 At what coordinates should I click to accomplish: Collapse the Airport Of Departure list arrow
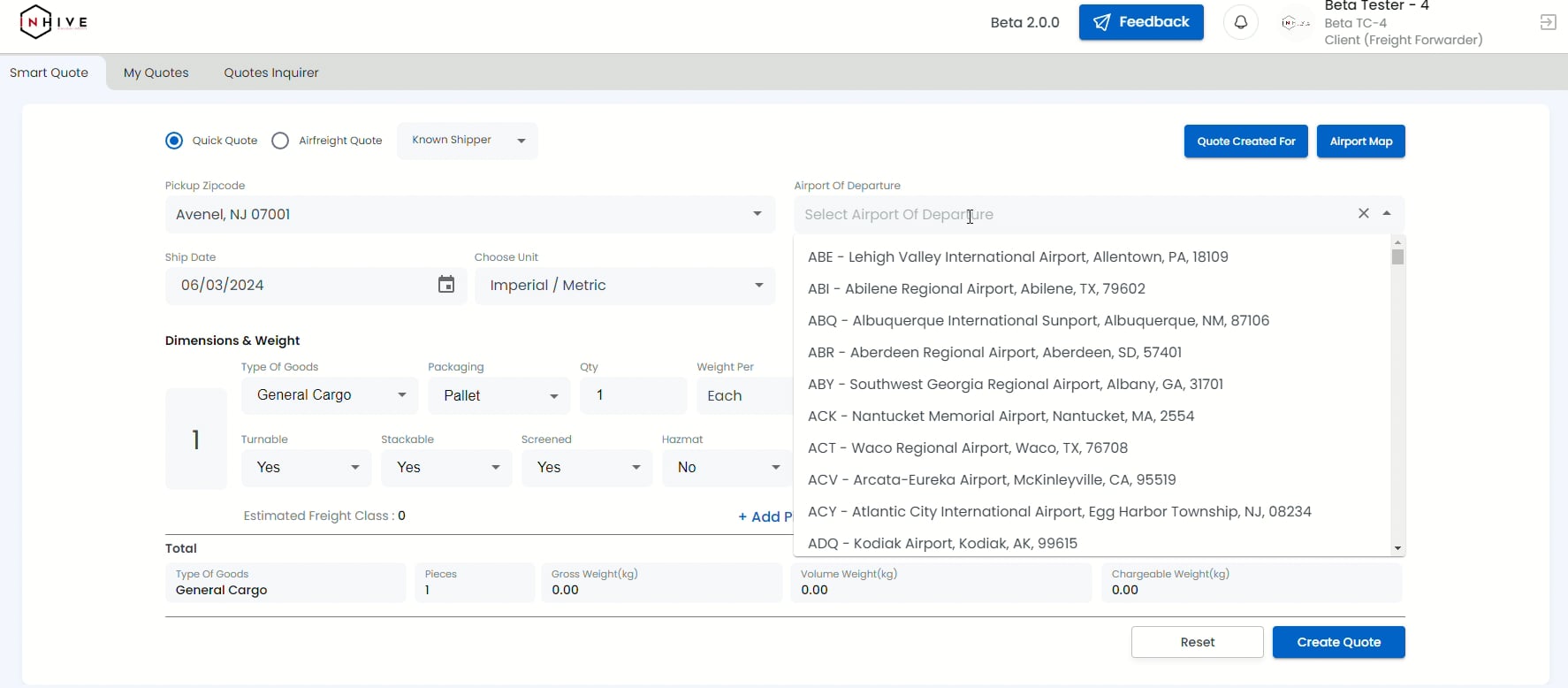point(1387,213)
